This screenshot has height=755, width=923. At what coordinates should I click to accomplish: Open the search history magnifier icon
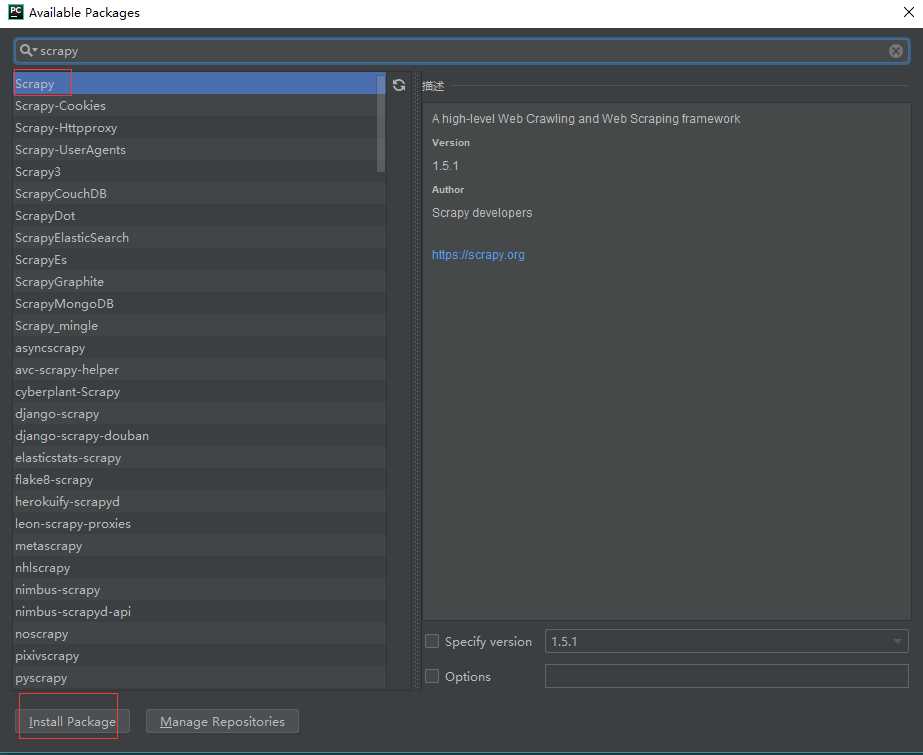coord(28,51)
